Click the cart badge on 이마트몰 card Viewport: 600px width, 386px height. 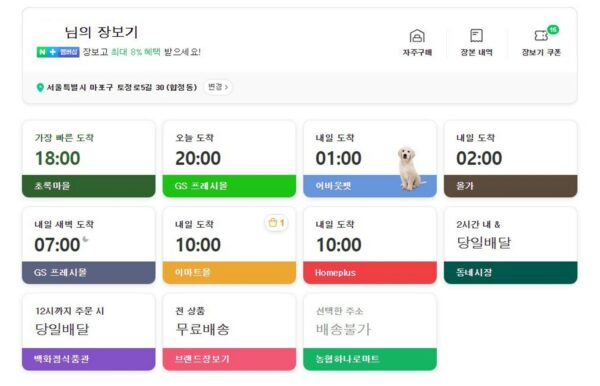[x=276, y=223]
